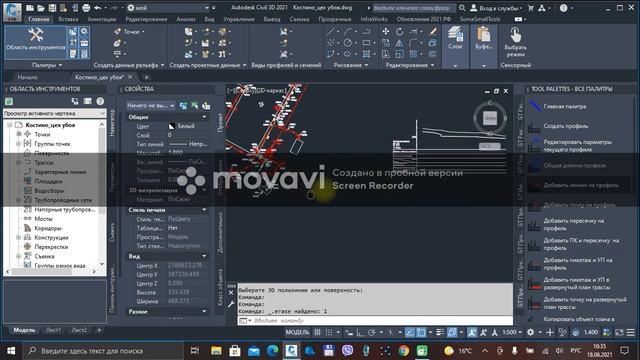
Task: Toggle grid display in status bar
Action: [317, 332]
